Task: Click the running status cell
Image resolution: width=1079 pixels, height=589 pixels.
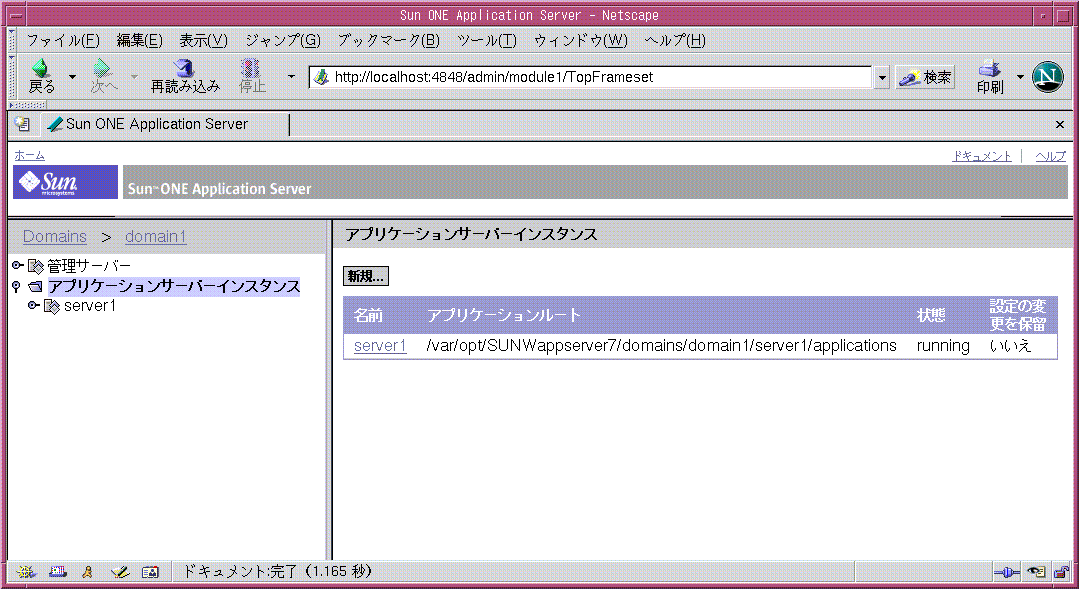Action: pos(943,345)
